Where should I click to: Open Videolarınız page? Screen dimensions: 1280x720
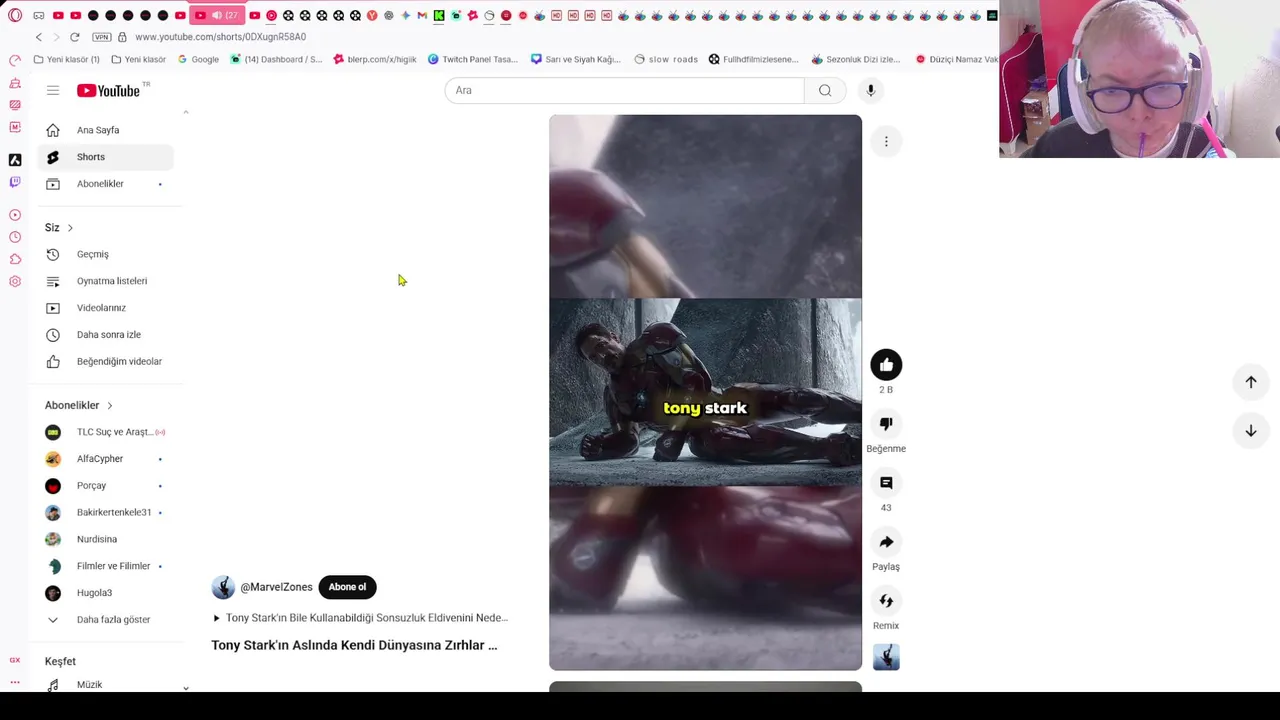pos(105,308)
